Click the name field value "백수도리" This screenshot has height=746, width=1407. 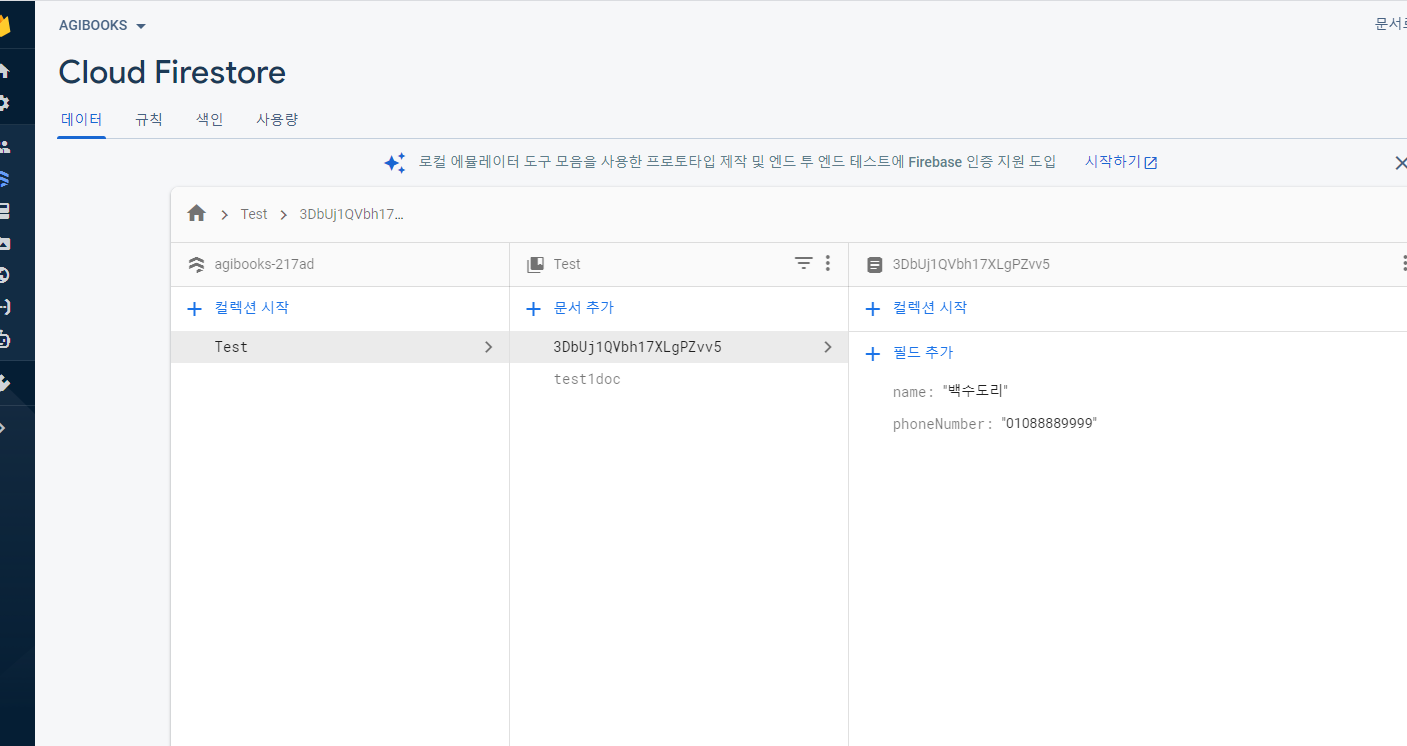(x=975, y=391)
